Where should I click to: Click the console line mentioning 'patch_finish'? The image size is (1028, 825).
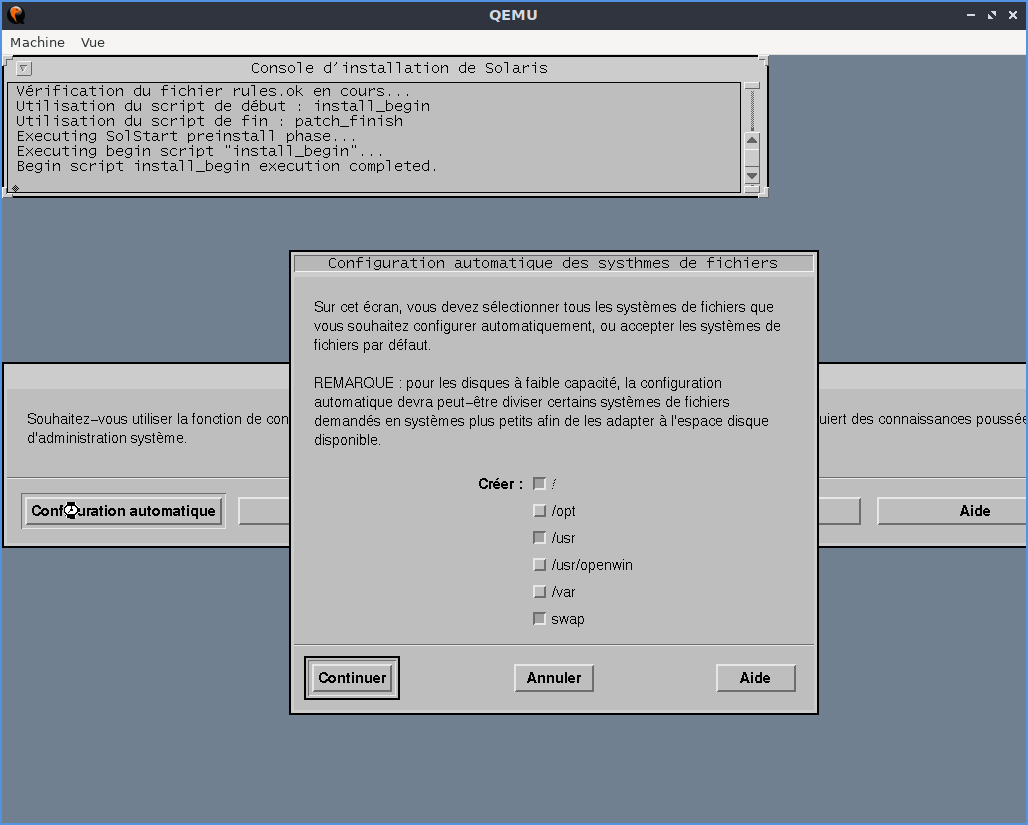[210, 121]
